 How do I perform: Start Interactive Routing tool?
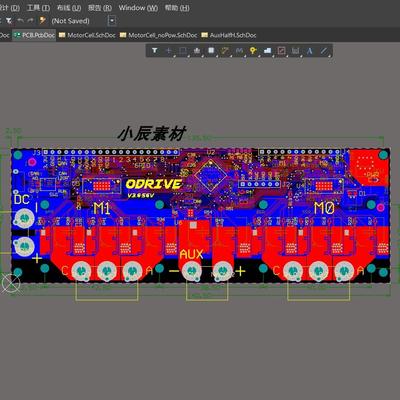point(225,51)
